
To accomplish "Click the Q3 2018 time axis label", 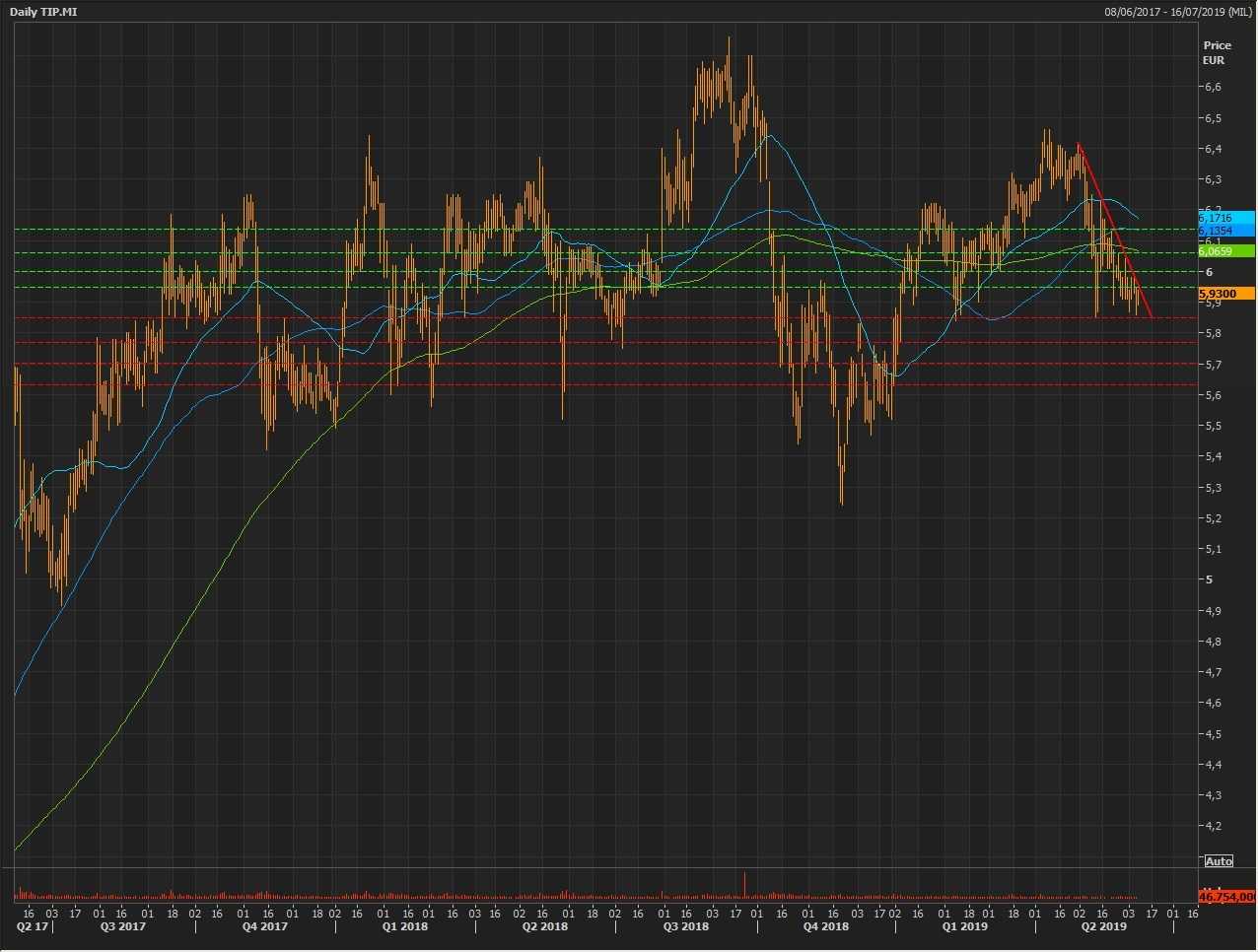I will point(685,927).
